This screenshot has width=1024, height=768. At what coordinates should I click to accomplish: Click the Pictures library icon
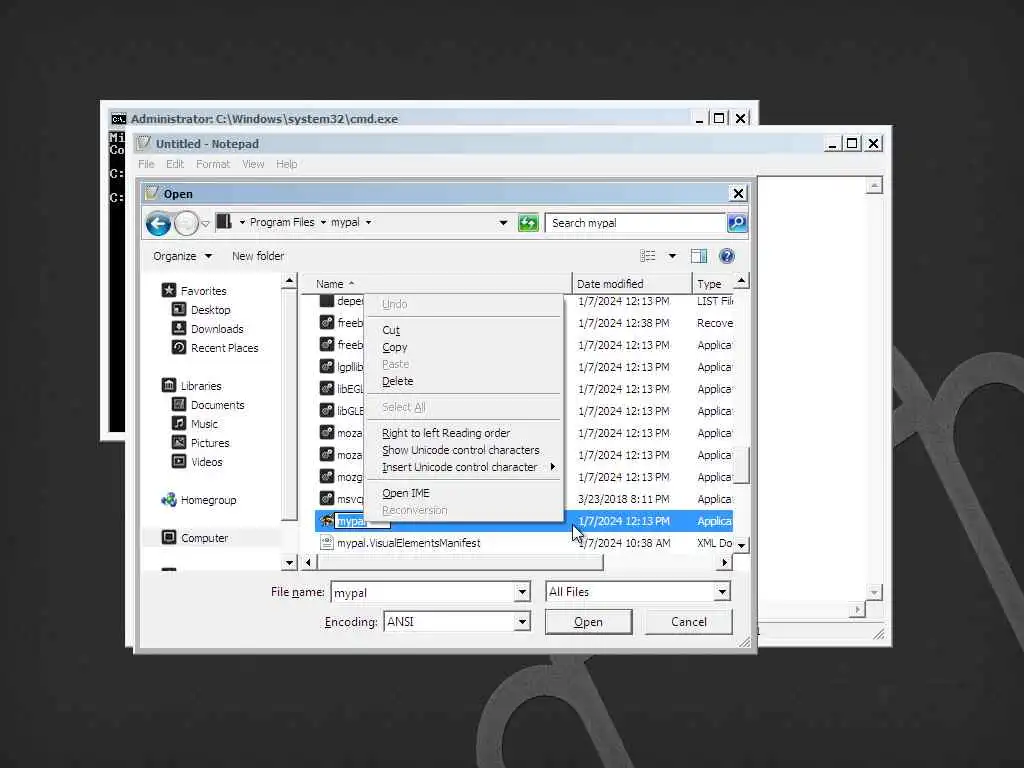(x=178, y=442)
